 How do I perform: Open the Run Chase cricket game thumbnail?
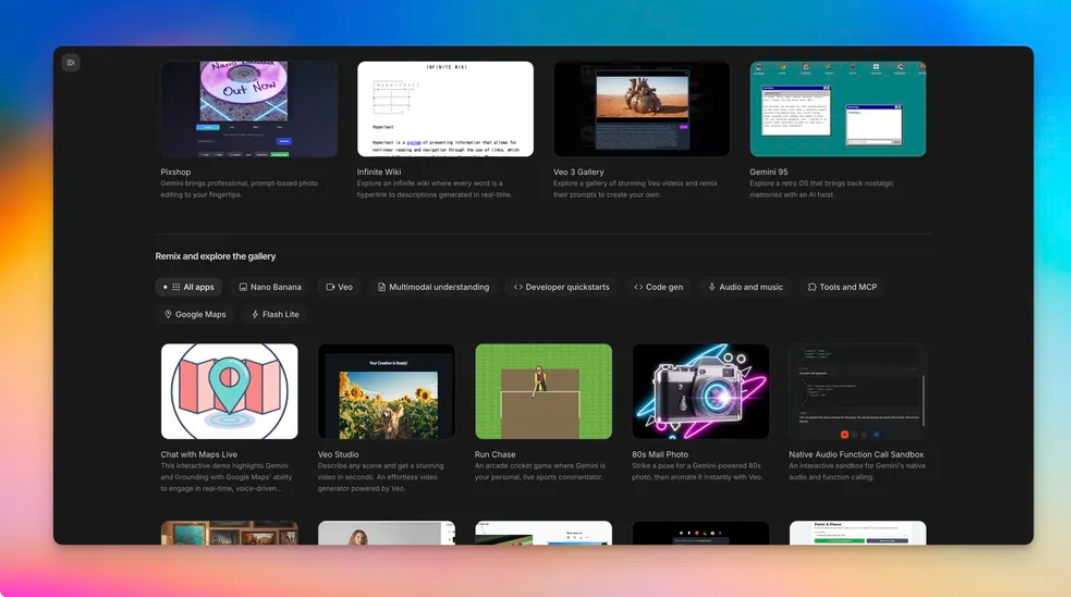(x=542, y=390)
